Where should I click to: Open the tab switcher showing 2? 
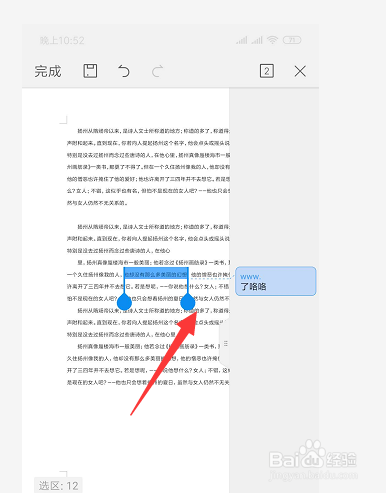267,71
